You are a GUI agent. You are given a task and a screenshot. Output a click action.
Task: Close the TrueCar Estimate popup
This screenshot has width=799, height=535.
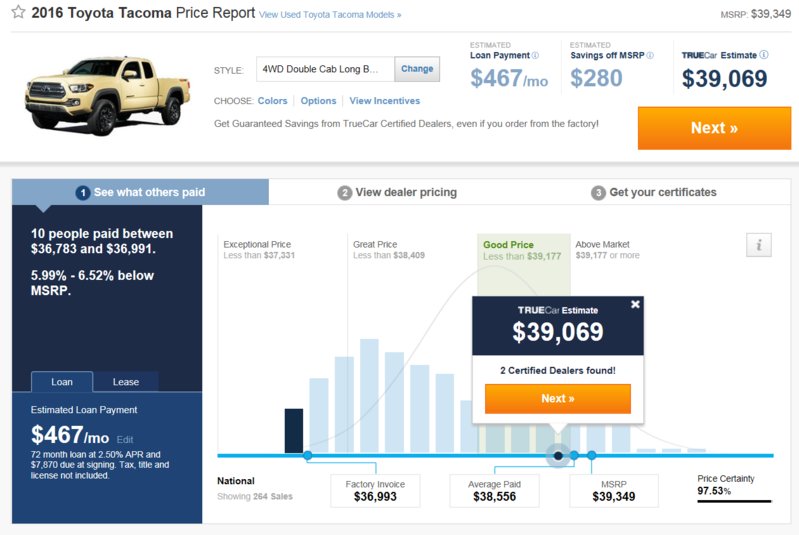[x=635, y=304]
